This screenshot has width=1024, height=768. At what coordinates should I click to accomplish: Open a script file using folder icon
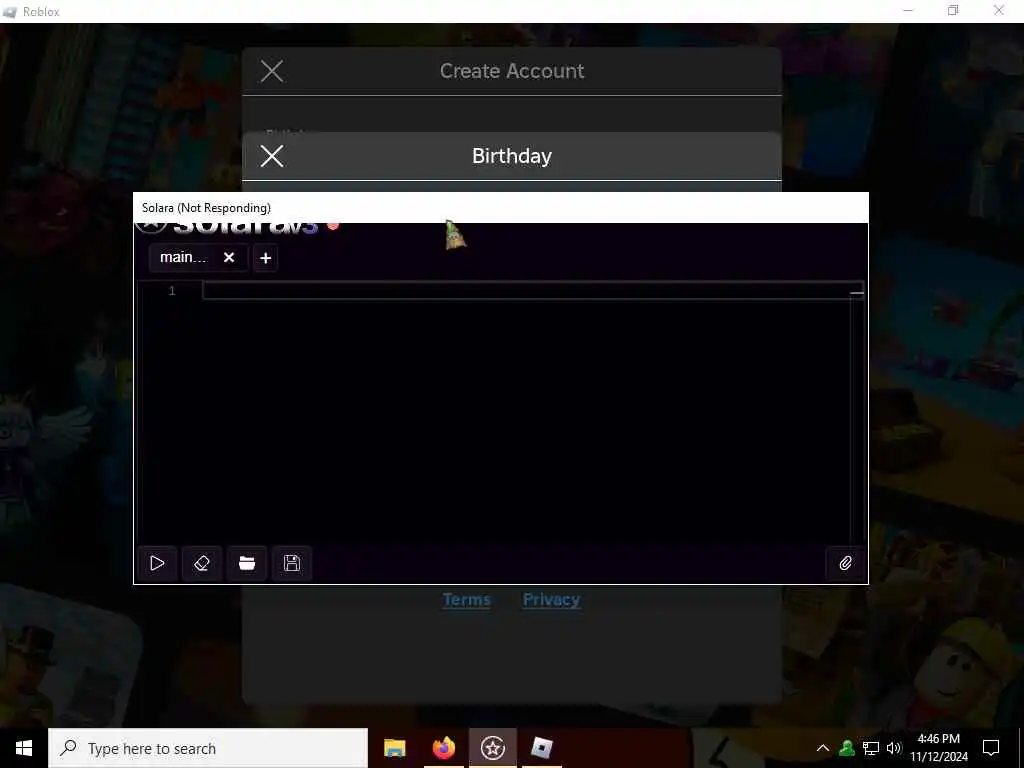(247, 563)
